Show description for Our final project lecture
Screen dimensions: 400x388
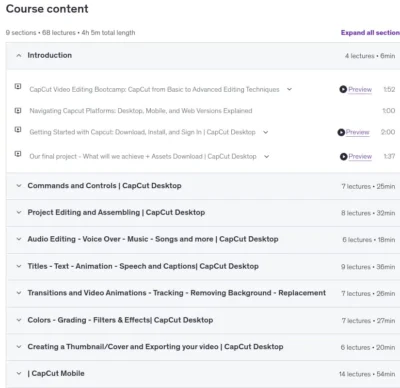[267, 156]
